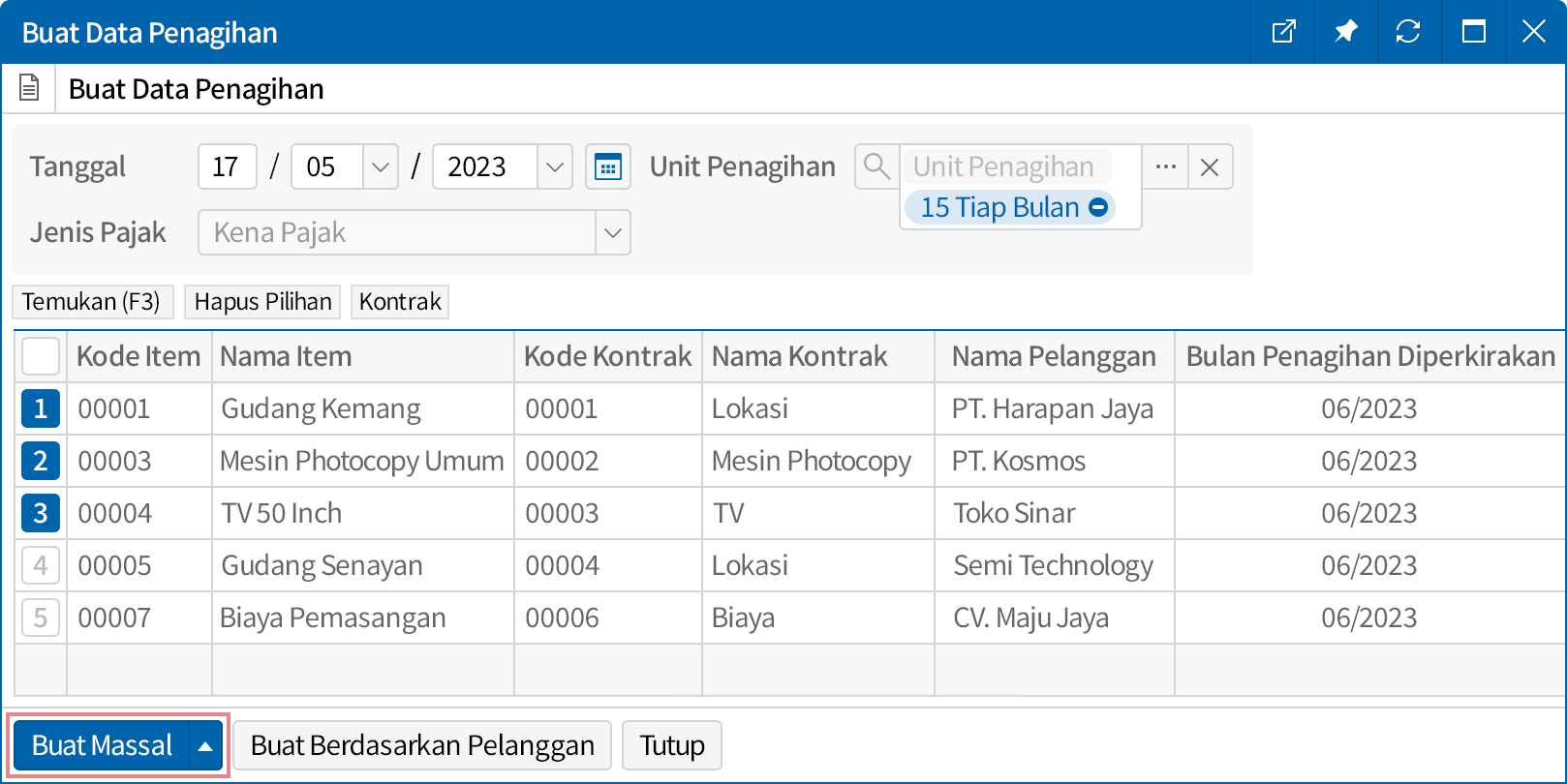Screen dimensions: 1567x784
Task: Toggle the select-all checkbox in table header
Action: (41, 356)
